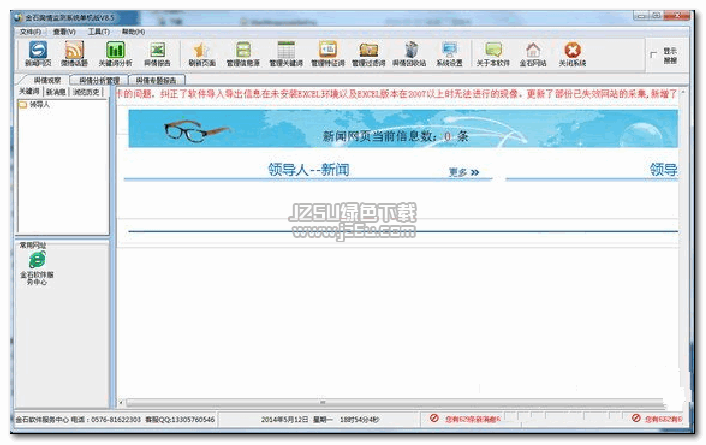Screen dimensions: 706x445
Task: Open the 微博话题 RSS weibo toolbar icon
Action: (74, 53)
